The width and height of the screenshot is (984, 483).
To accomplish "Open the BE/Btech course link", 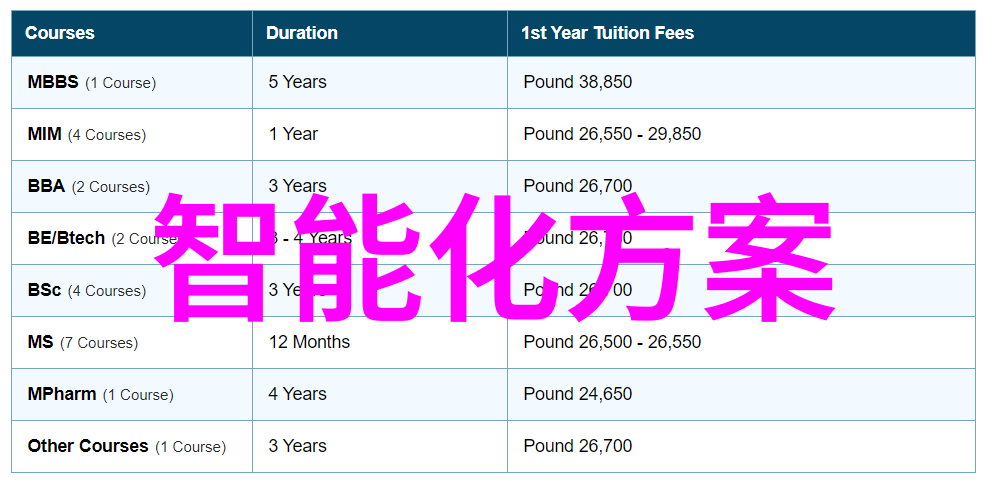I will coord(66,238).
